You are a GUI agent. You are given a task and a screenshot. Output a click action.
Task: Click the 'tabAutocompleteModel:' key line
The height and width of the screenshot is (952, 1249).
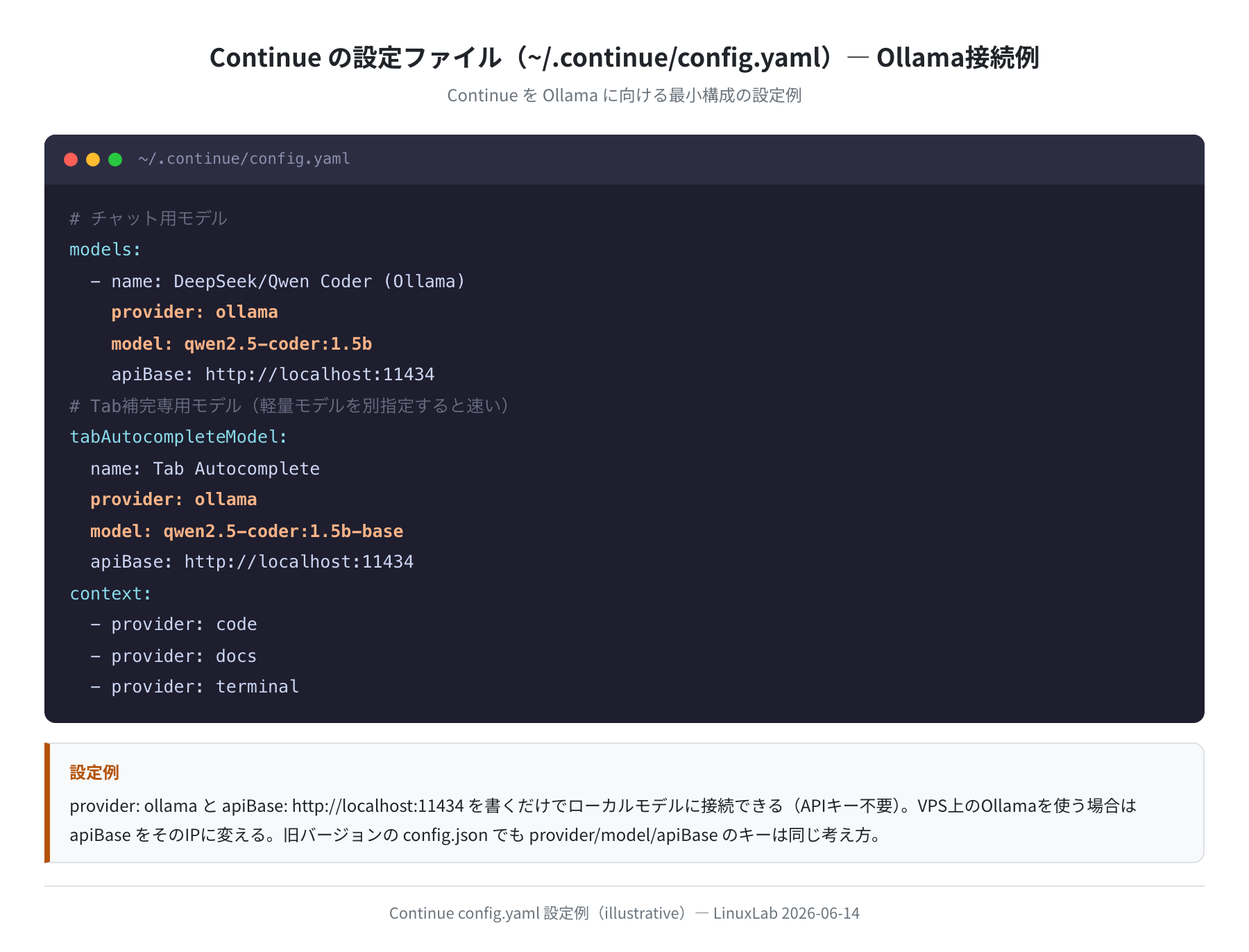178,437
